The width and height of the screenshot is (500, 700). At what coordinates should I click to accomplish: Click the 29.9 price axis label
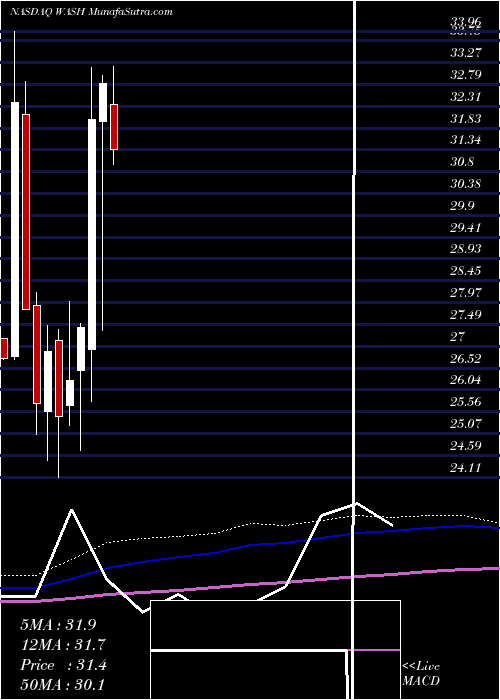click(462, 206)
